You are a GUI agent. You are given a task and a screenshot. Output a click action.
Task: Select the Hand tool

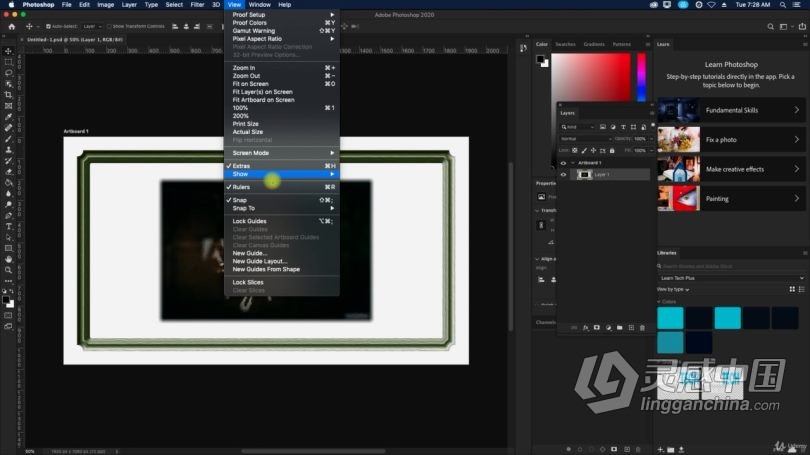8,259
